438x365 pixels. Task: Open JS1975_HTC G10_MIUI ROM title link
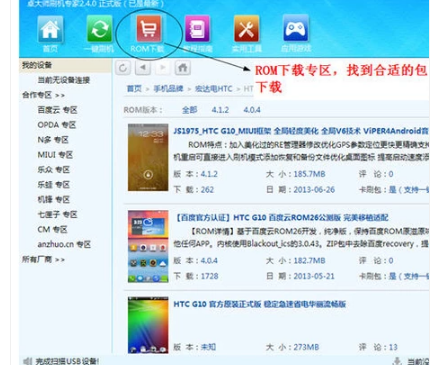tap(301, 131)
